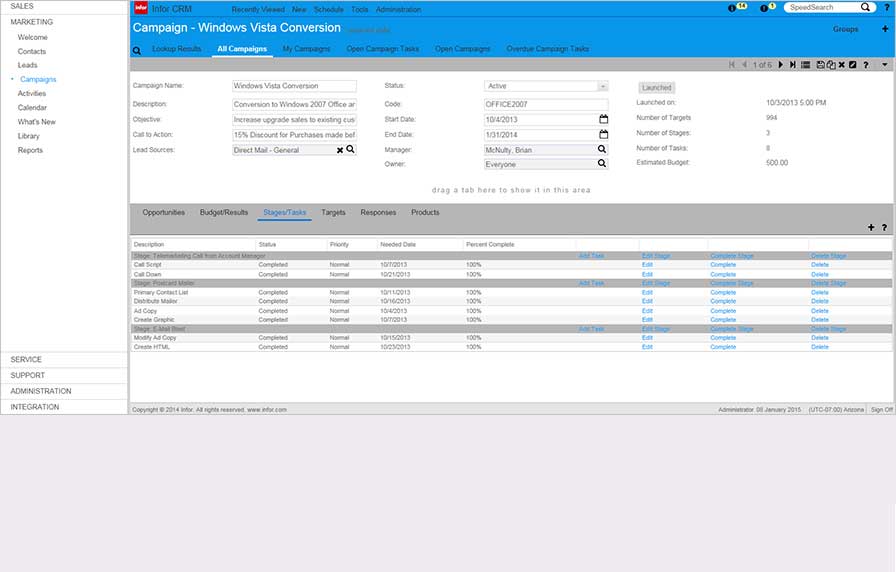
Task: Click Edit Stage for Telemarketing Call stage
Action: pos(656,256)
